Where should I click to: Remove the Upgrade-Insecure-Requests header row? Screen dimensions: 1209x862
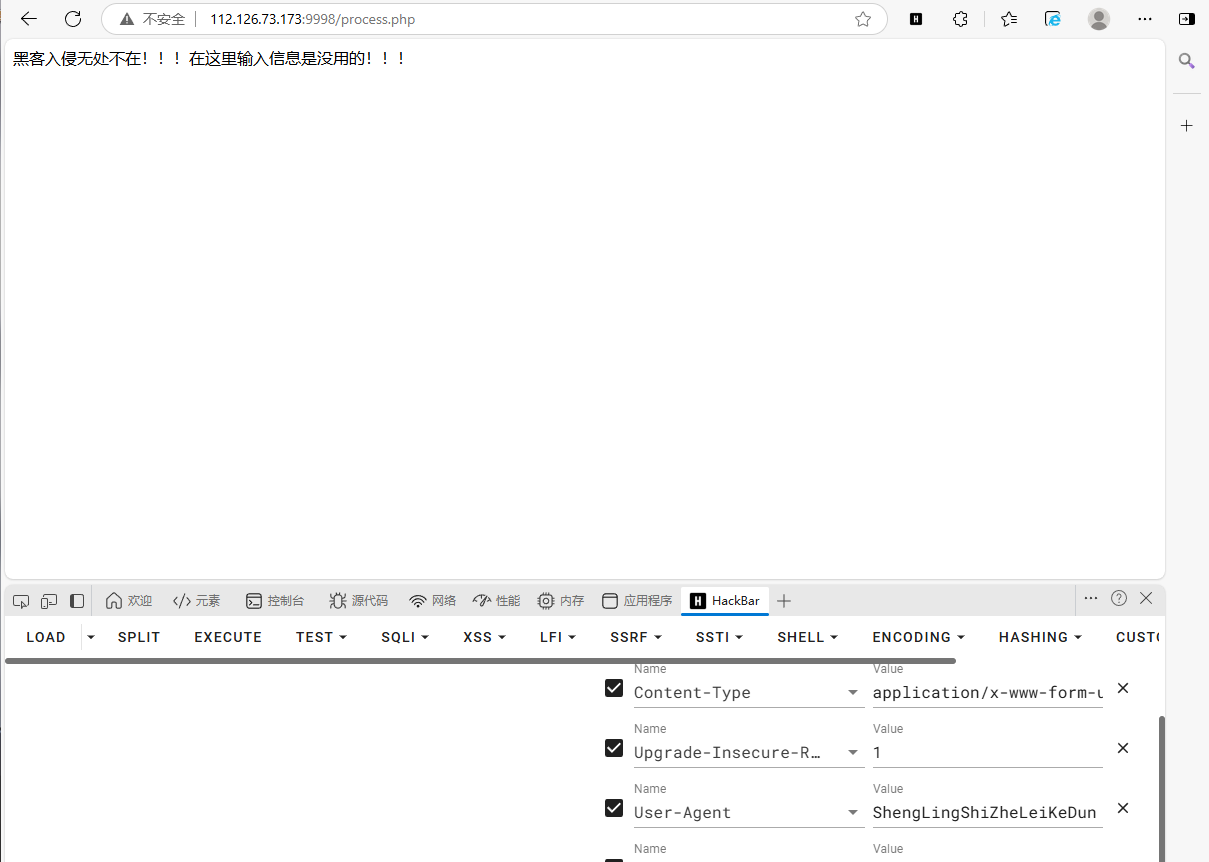click(1123, 748)
